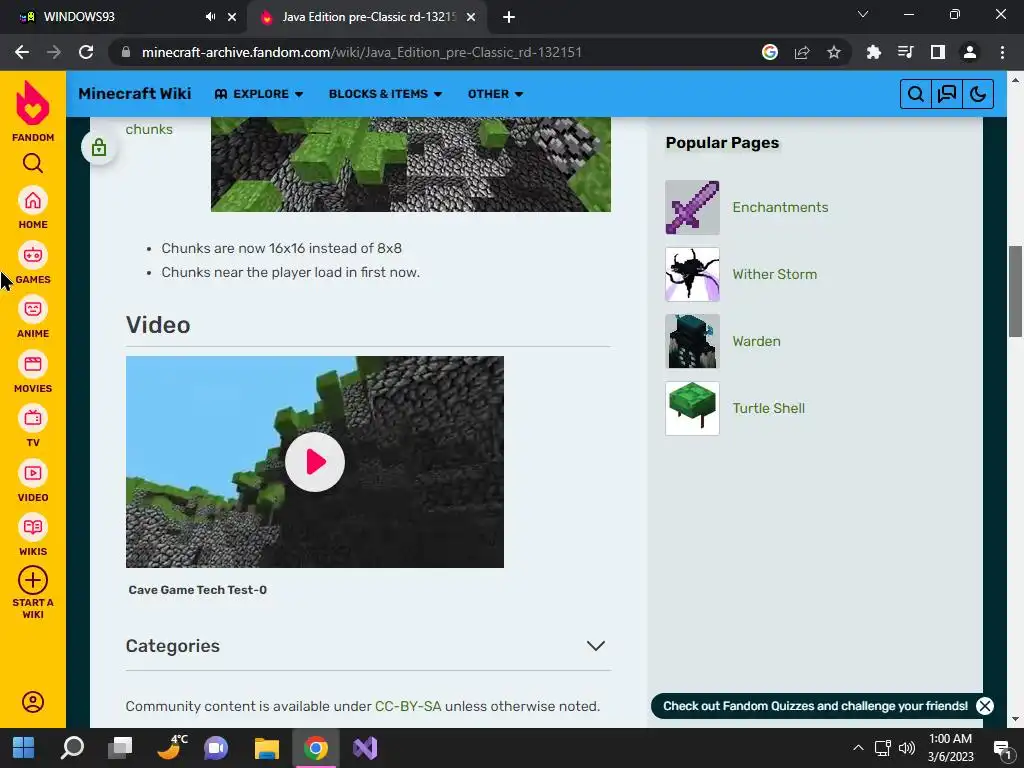Click the green page lock icon
Image resolution: width=1024 pixels, height=768 pixels.
[99, 148]
